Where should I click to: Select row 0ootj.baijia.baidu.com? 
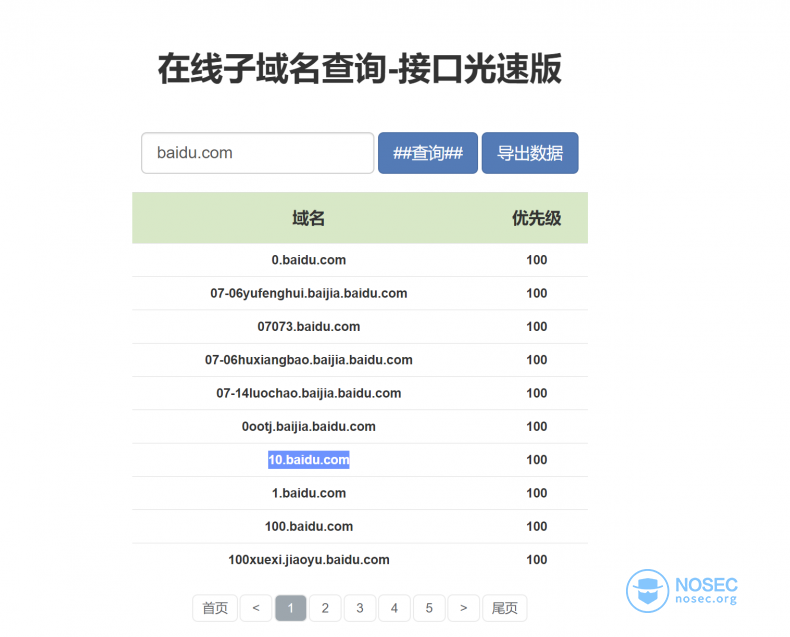(x=360, y=426)
